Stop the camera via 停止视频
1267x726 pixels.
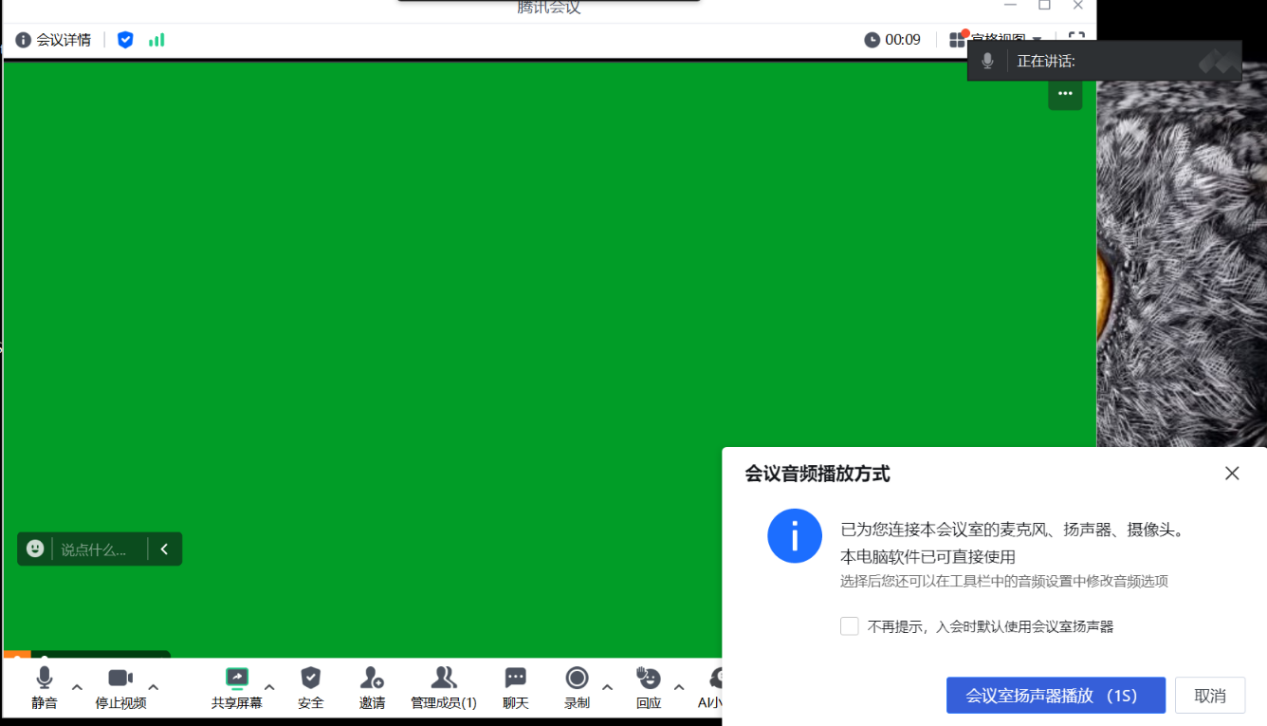pyautogui.click(x=121, y=687)
